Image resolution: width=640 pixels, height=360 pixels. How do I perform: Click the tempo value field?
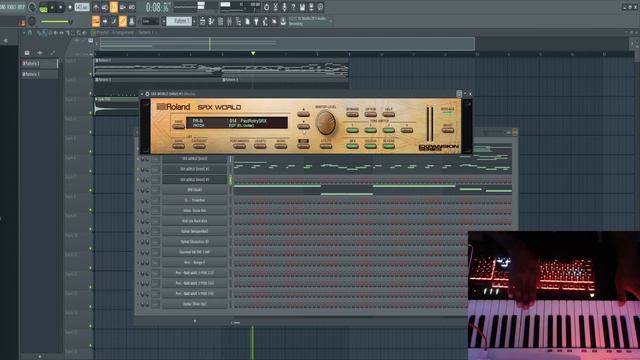coord(82,7)
